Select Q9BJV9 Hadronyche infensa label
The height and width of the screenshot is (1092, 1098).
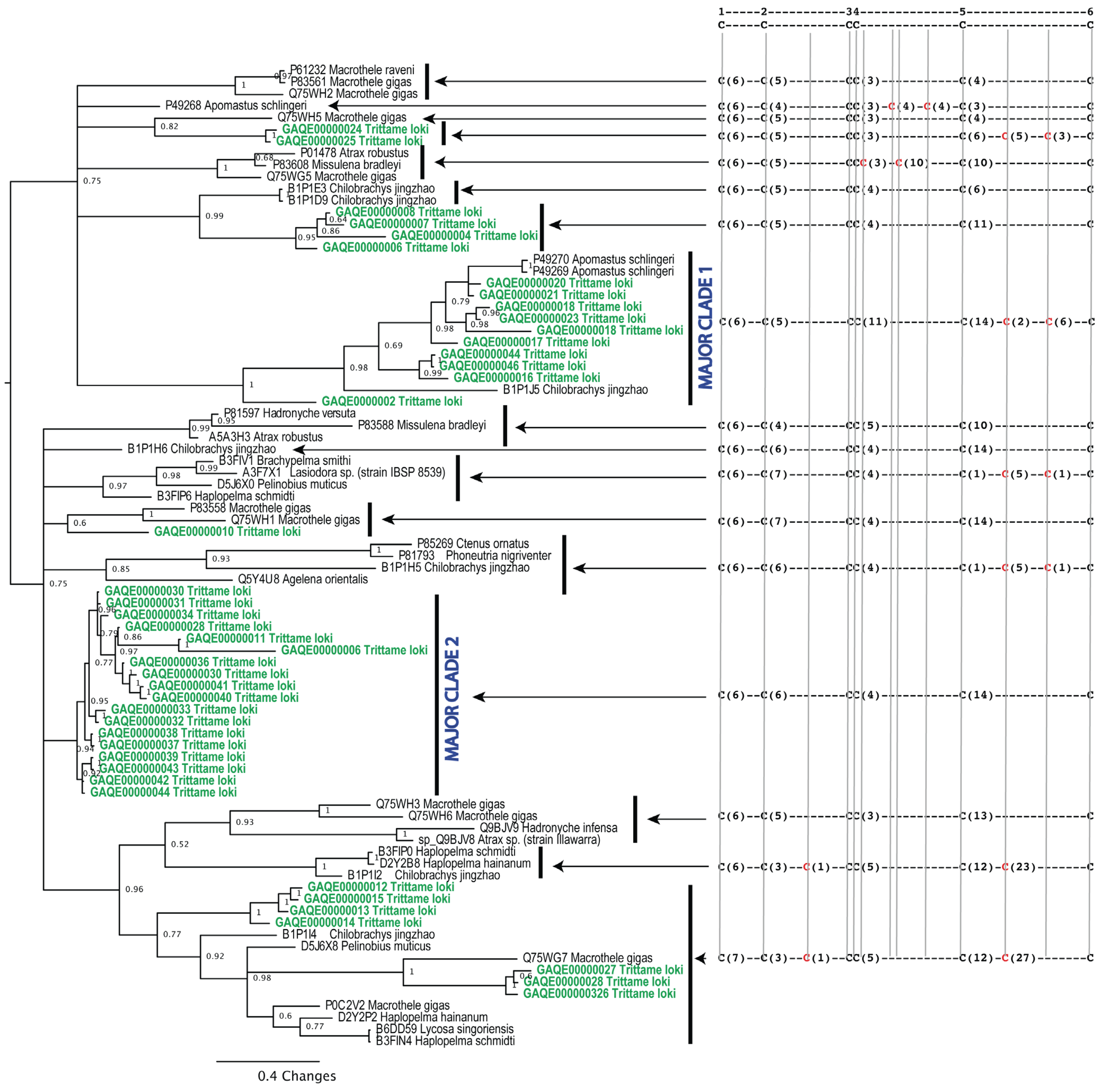(548, 828)
